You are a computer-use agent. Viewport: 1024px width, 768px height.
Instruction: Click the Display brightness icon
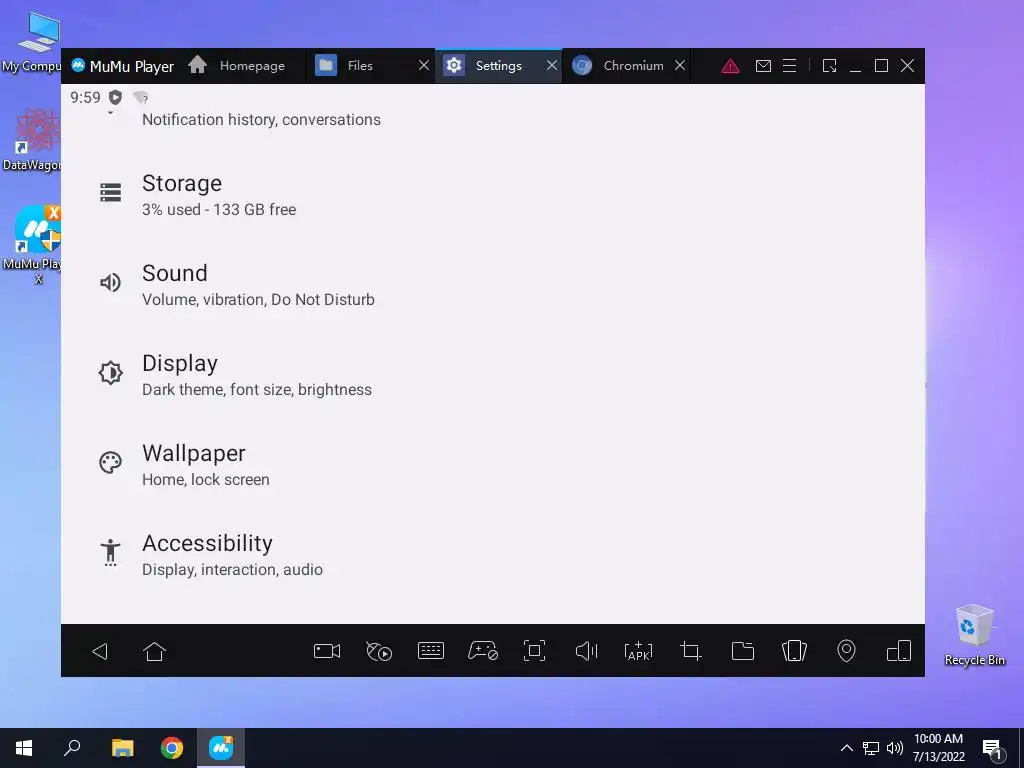110,373
